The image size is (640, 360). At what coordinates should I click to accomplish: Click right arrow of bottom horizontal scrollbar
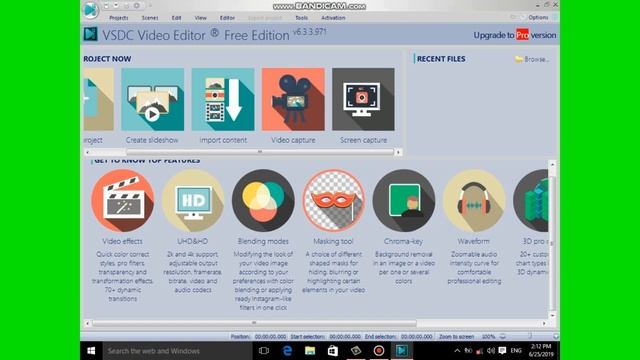coord(544,323)
